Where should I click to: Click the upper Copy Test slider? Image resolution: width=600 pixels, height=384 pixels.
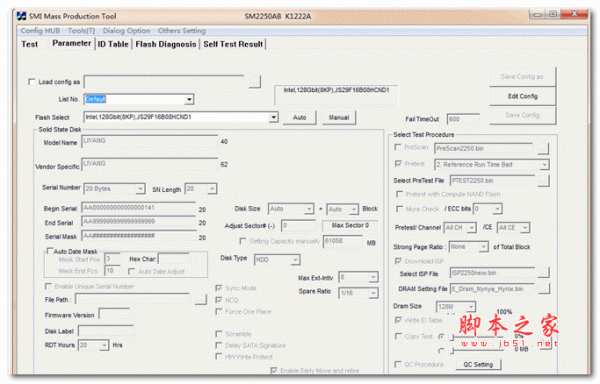tap(476, 337)
